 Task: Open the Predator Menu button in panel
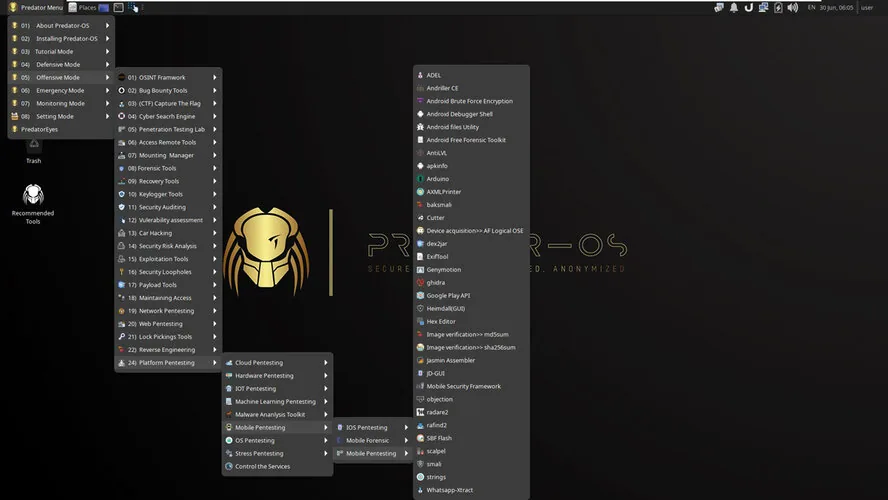tap(36, 7)
